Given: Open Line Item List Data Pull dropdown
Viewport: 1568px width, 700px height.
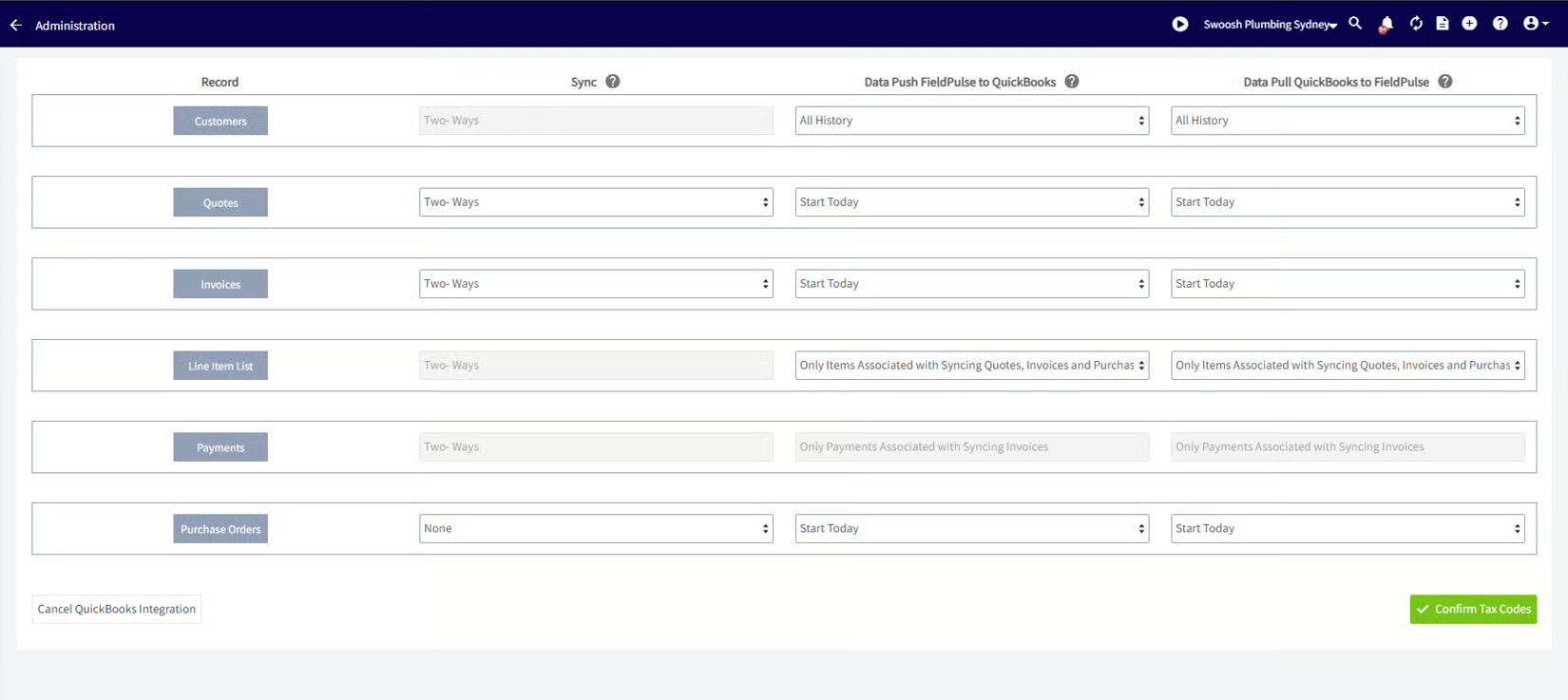Looking at the screenshot, I should click(x=1348, y=366).
